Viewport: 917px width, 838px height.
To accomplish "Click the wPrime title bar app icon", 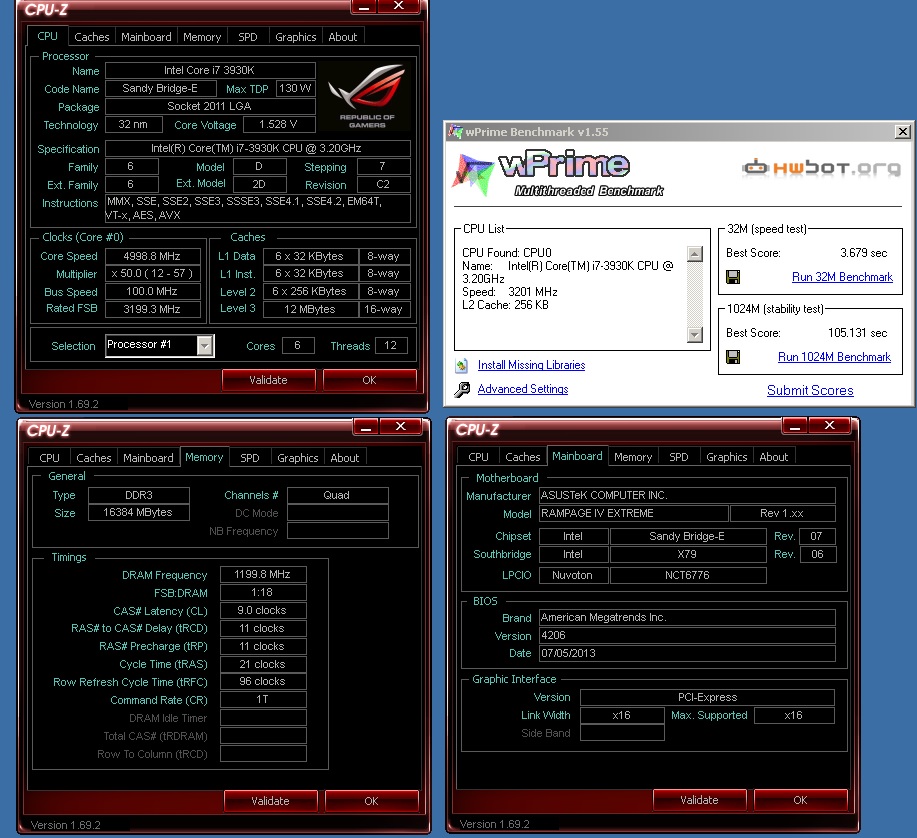I will [456, 132].
